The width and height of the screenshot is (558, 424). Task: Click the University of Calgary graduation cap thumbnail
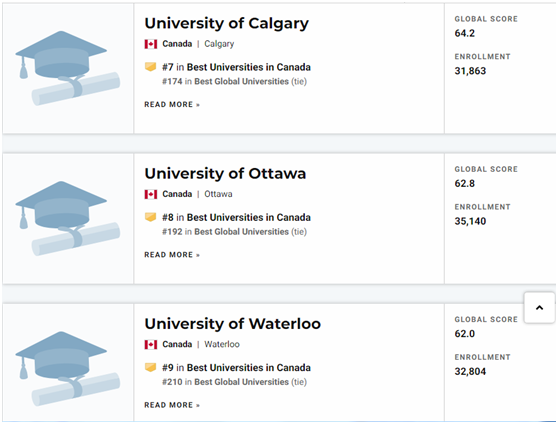click(68, 68)
